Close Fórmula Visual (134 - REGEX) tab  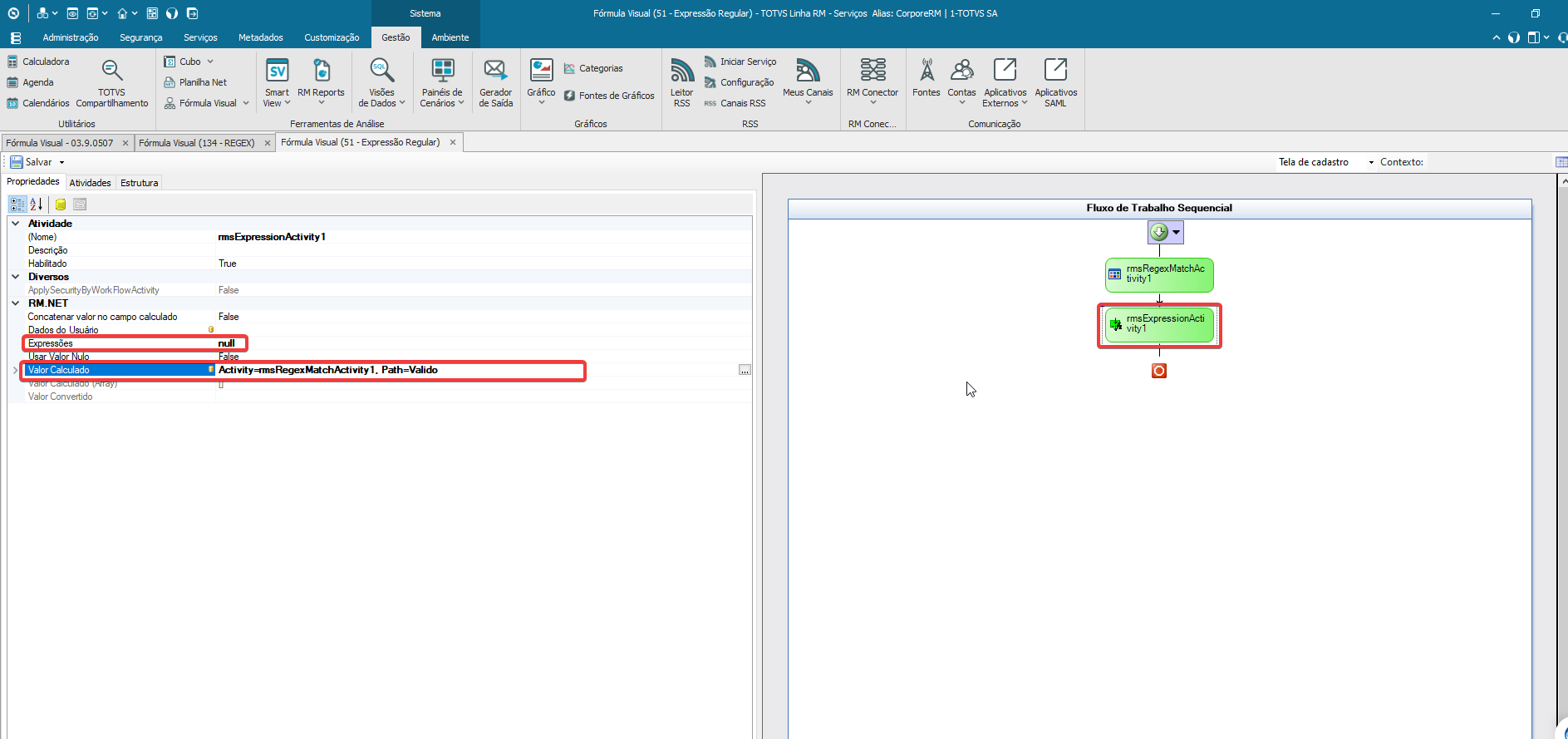point(268,143)
